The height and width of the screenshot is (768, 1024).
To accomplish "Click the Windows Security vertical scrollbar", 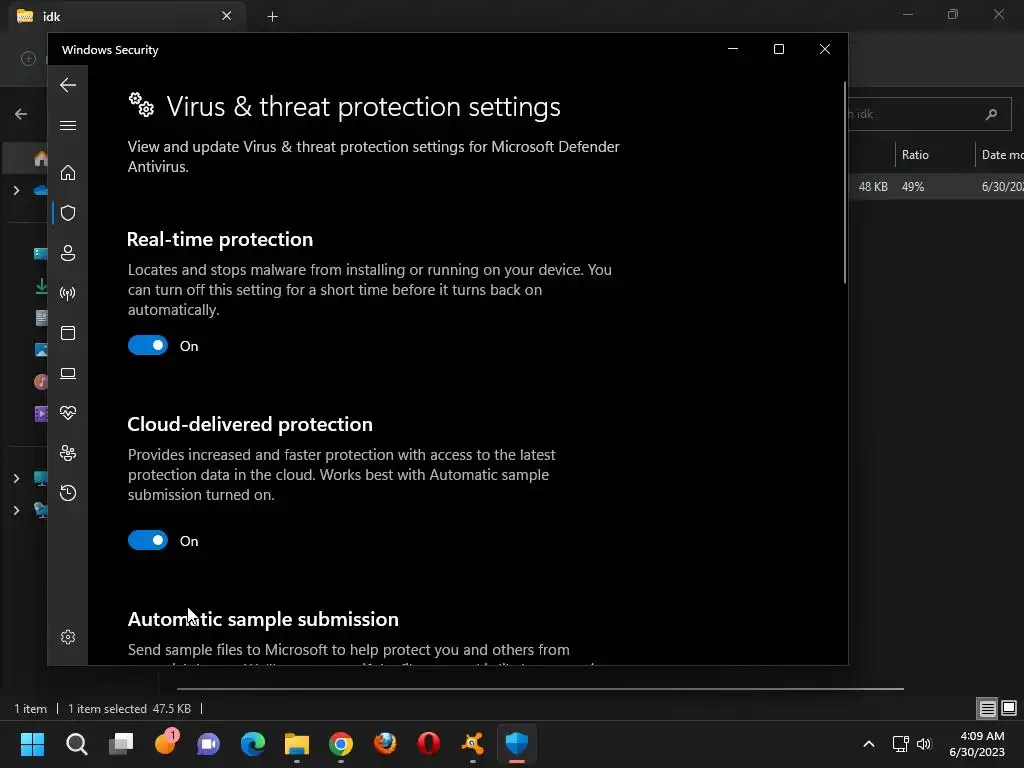I will click(844, 183).
